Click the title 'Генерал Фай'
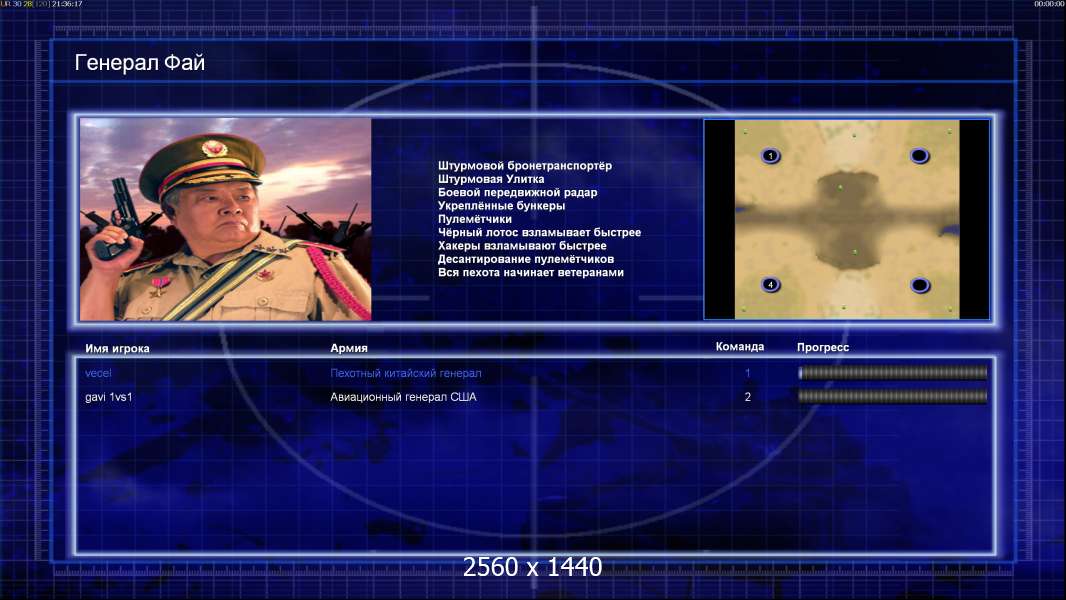Viewport: 1066px width, 600px height. coord(139,63)
